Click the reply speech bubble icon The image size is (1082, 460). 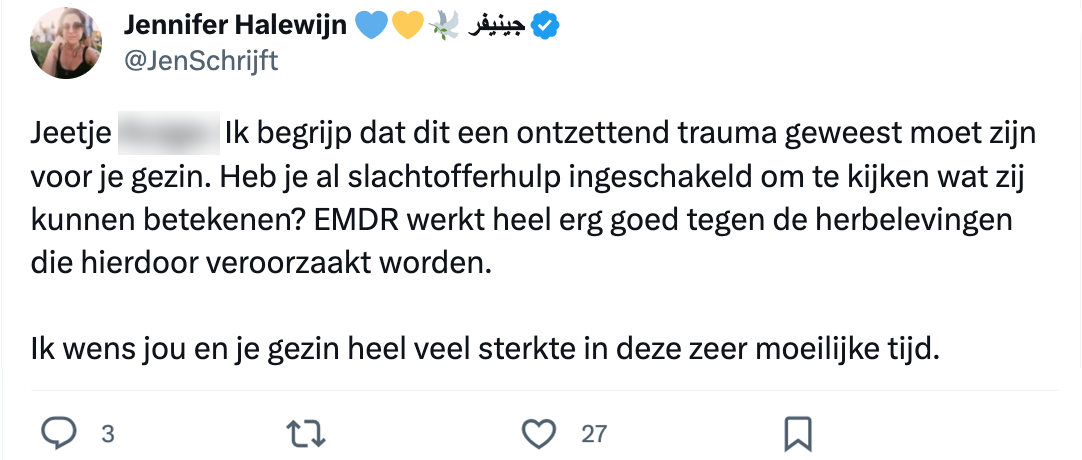60,433
